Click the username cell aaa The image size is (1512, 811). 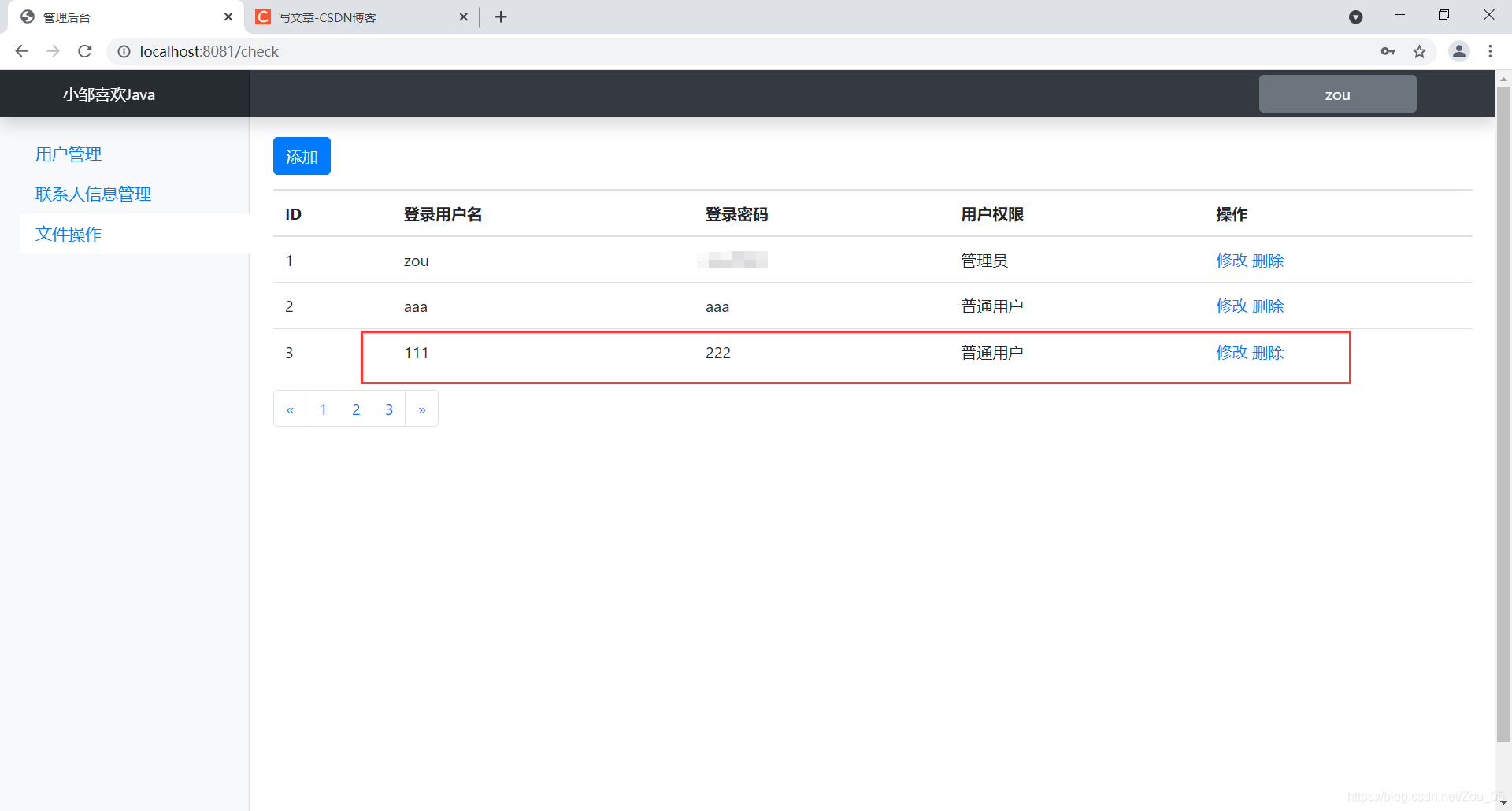click(x=416, y=306)
